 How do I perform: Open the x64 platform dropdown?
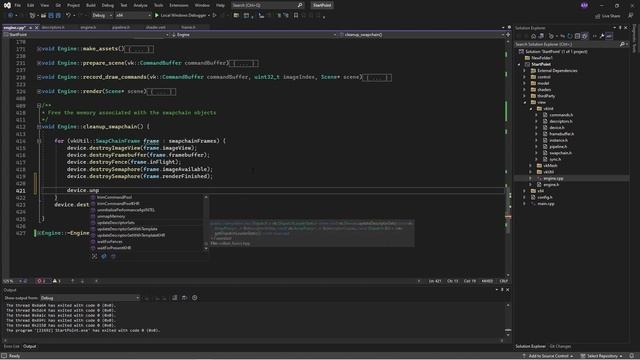(133, 16)
